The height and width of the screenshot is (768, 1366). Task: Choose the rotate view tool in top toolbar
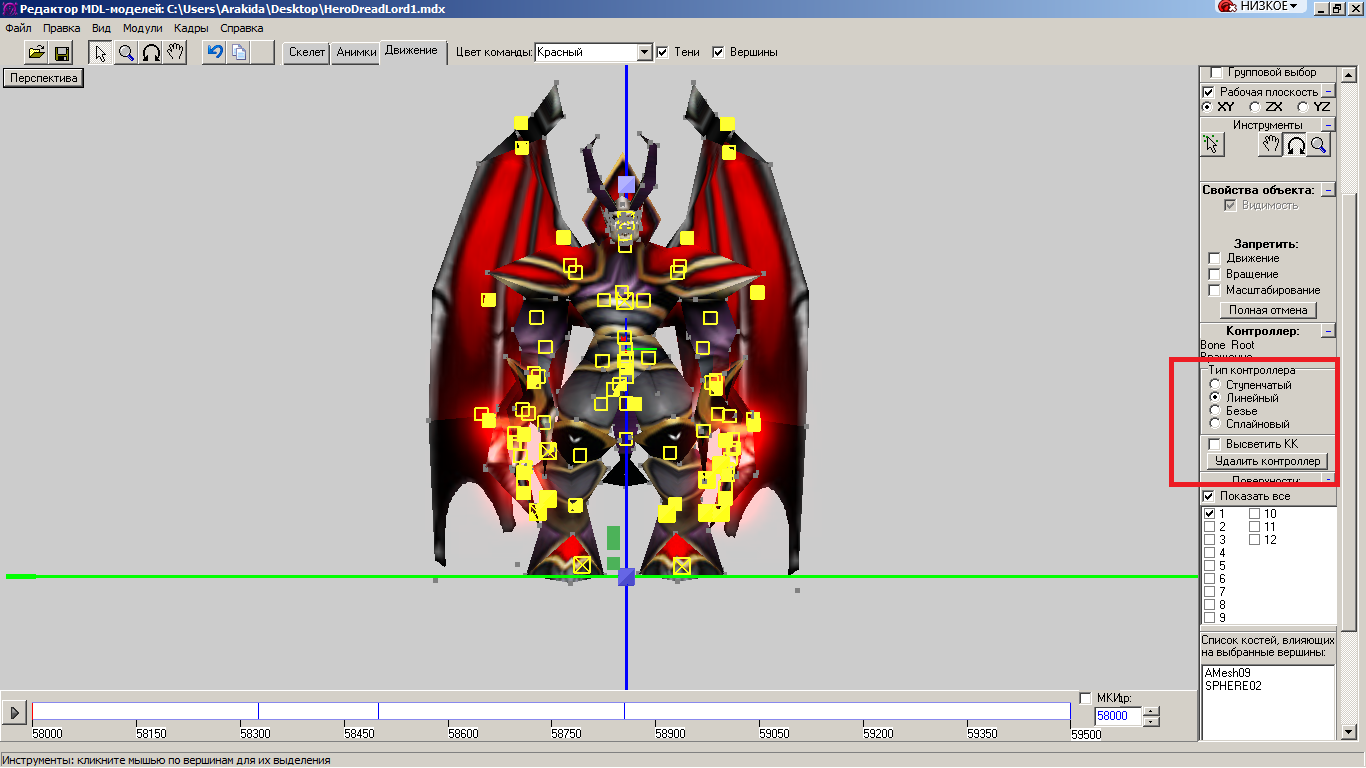pyautogui.click(x=151, y=52)
